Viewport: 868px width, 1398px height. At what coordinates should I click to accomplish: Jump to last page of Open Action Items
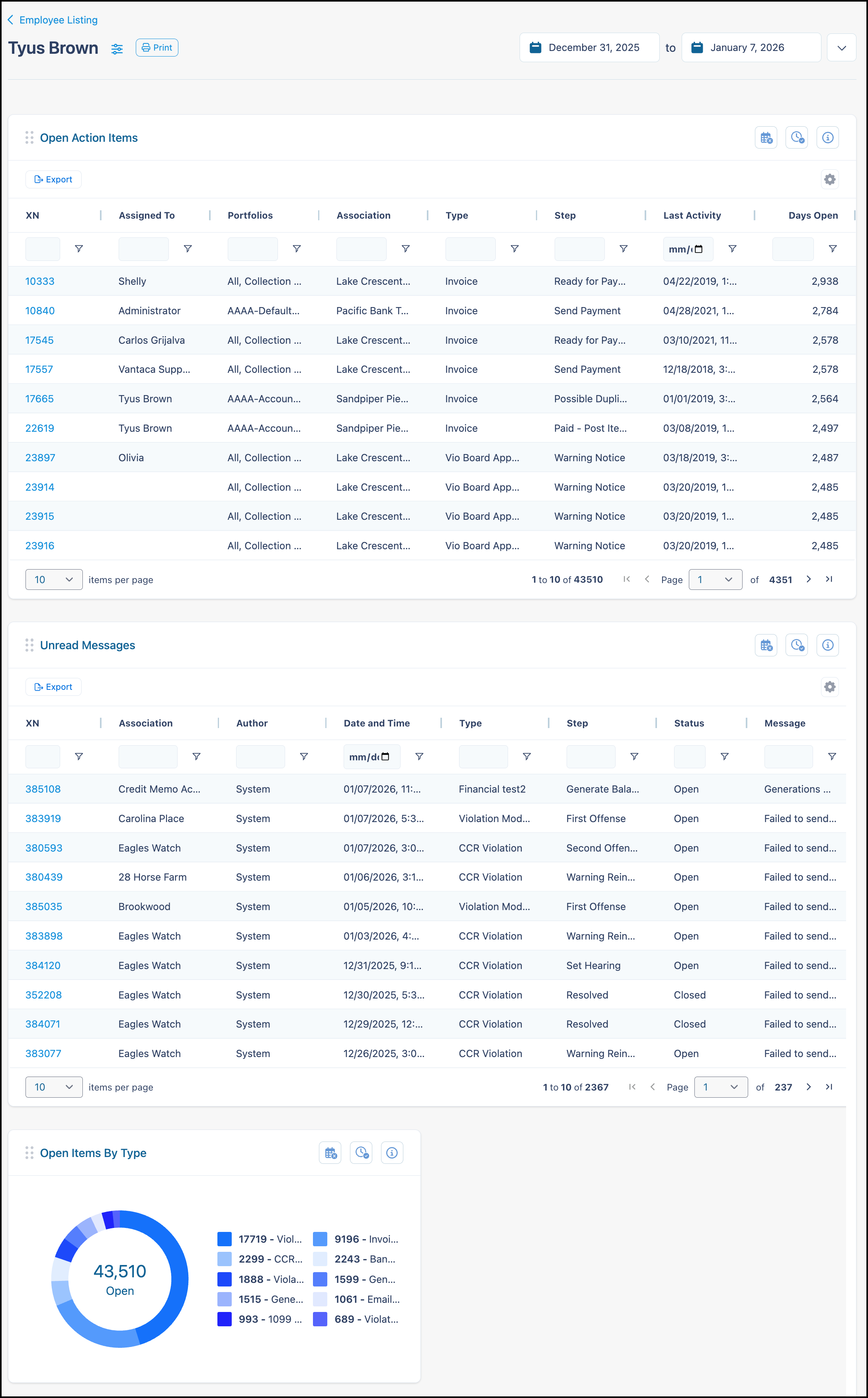pos(829,579)
